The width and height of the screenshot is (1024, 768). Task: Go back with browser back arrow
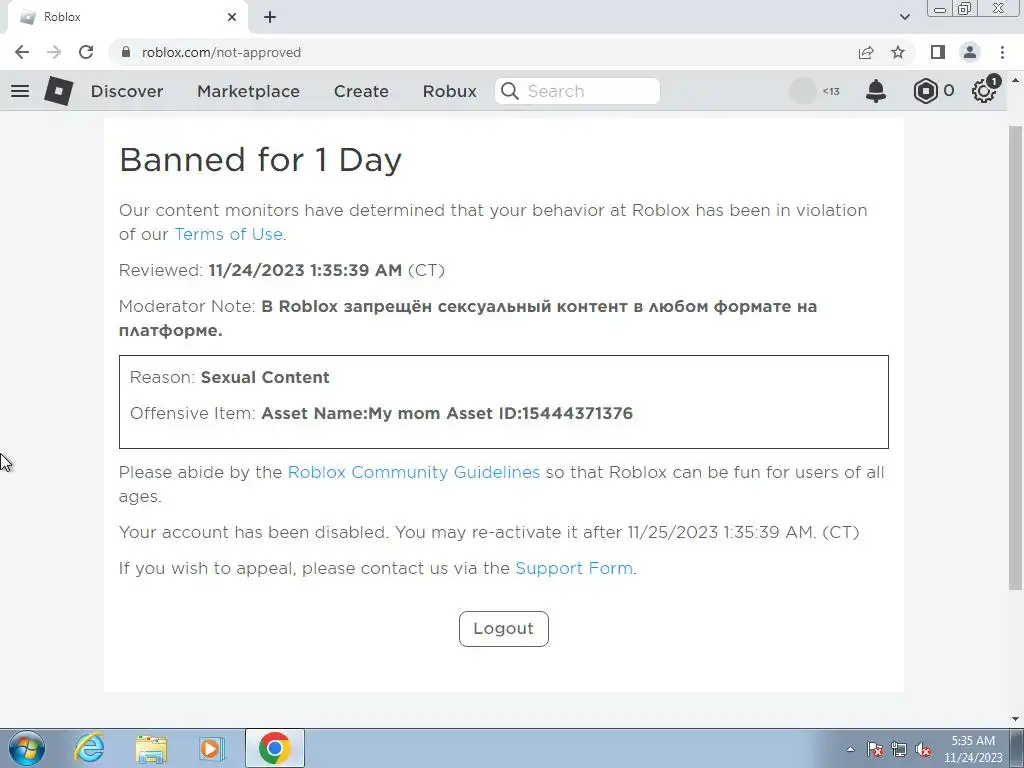(x=22, y=52)
